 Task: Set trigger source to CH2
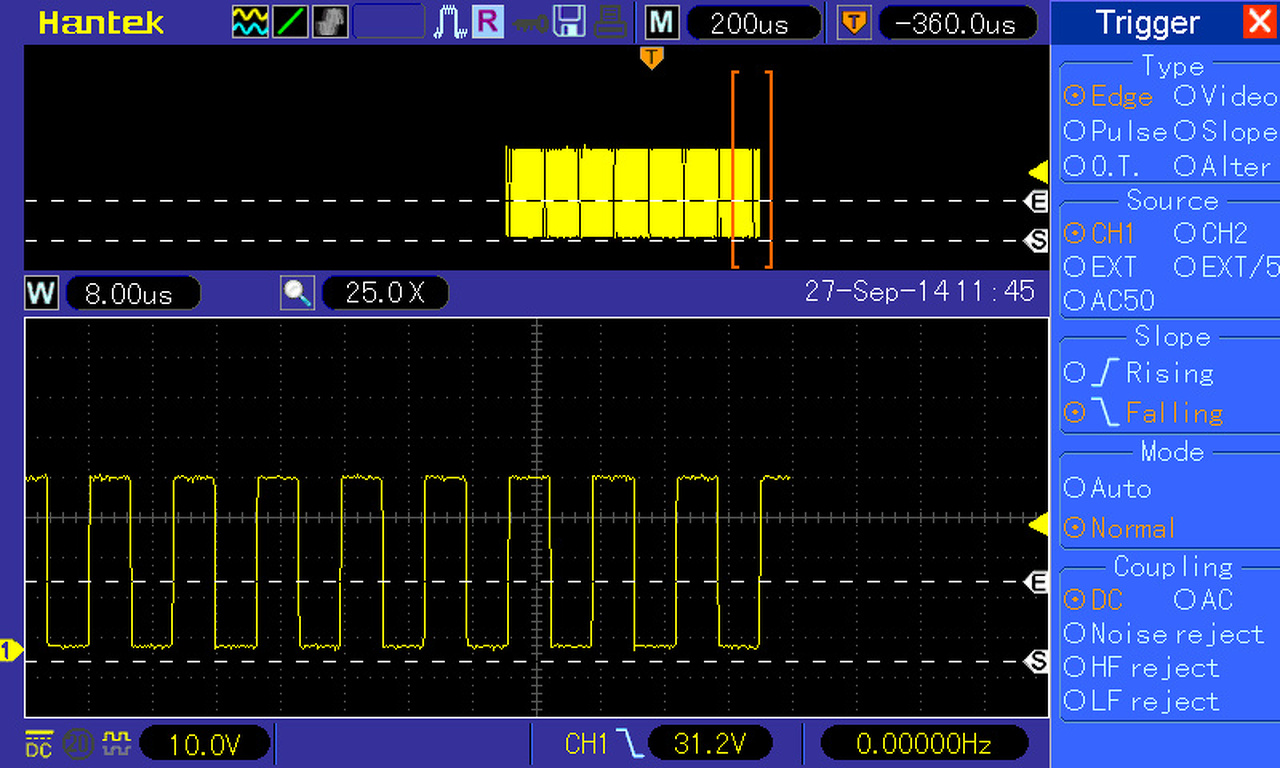click(1211, 234)
